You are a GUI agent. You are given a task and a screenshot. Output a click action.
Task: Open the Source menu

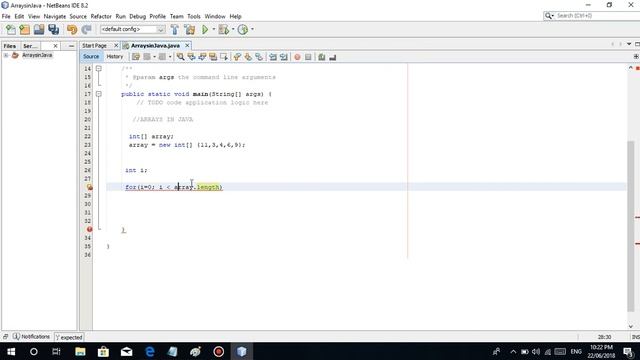pos(78,16)
